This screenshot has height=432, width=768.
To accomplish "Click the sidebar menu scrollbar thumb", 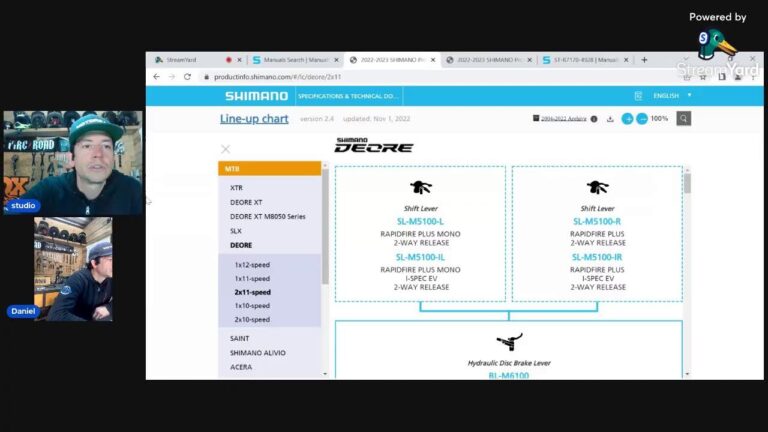I will [325, 226].
